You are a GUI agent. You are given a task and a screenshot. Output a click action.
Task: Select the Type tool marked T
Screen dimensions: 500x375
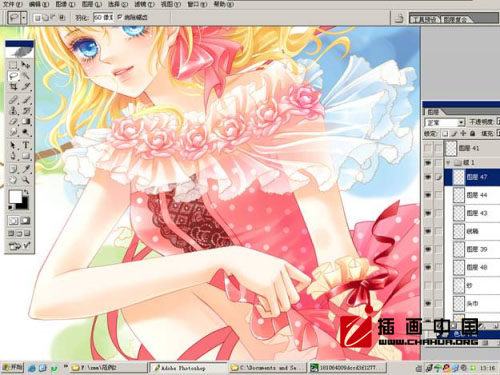pyautogui.click(x=26, y=145)
